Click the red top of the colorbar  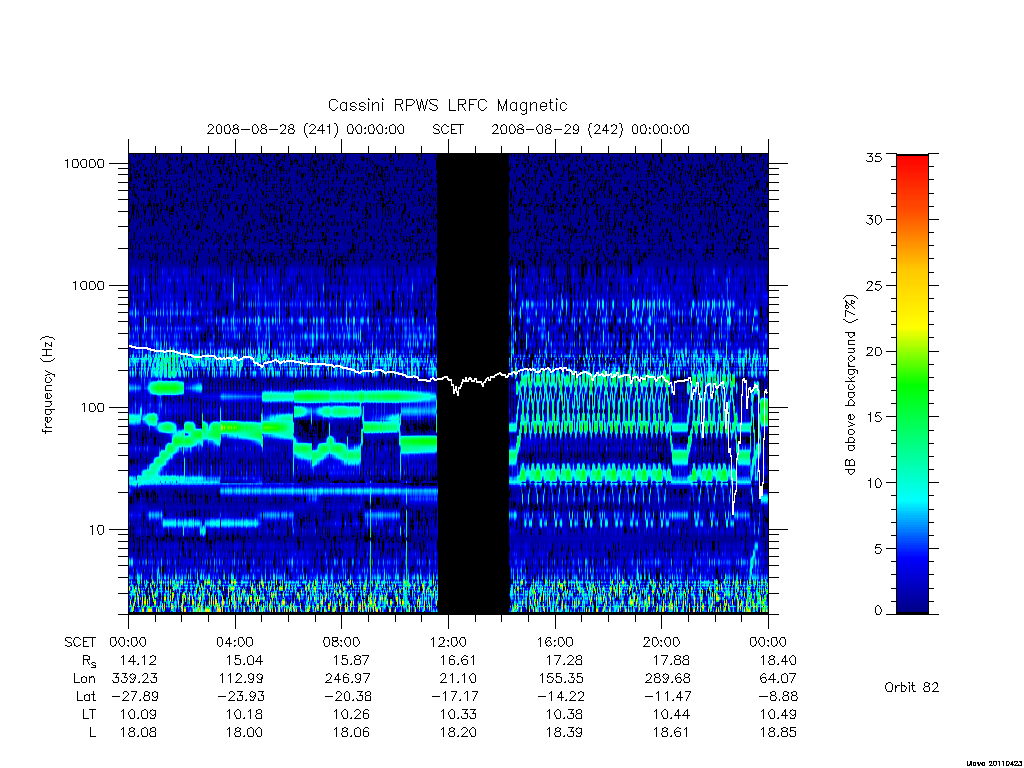click(x=912, y=167)
